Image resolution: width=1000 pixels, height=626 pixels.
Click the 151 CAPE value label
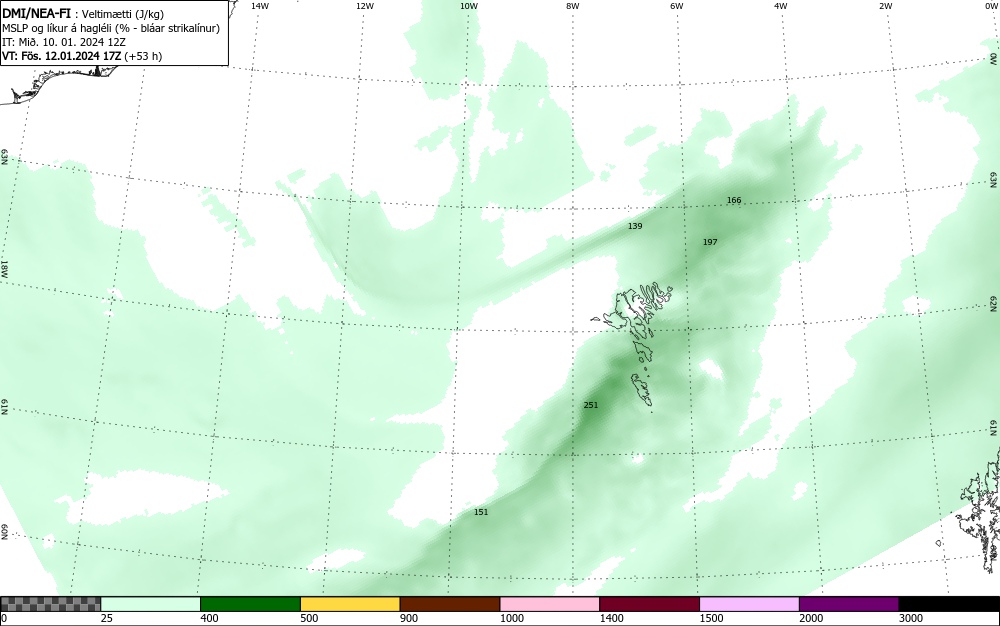(481, 512)
